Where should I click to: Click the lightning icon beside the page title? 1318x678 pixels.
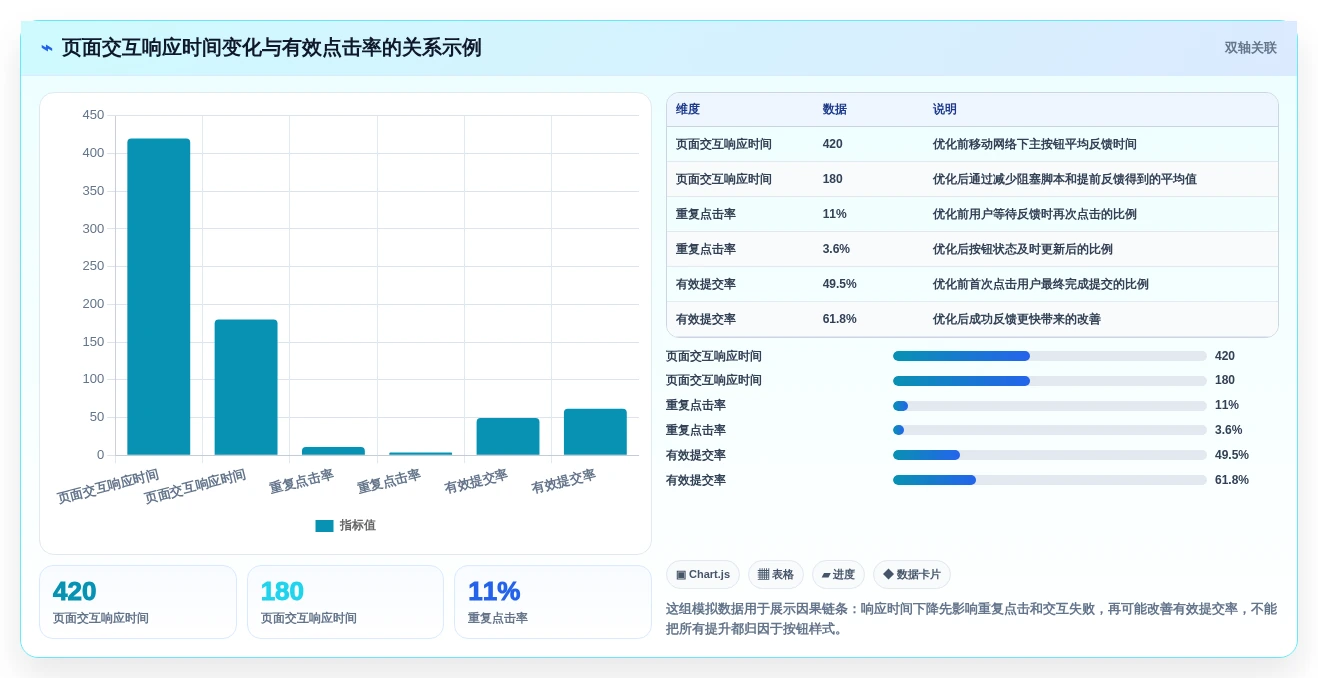tap(47, 48)
